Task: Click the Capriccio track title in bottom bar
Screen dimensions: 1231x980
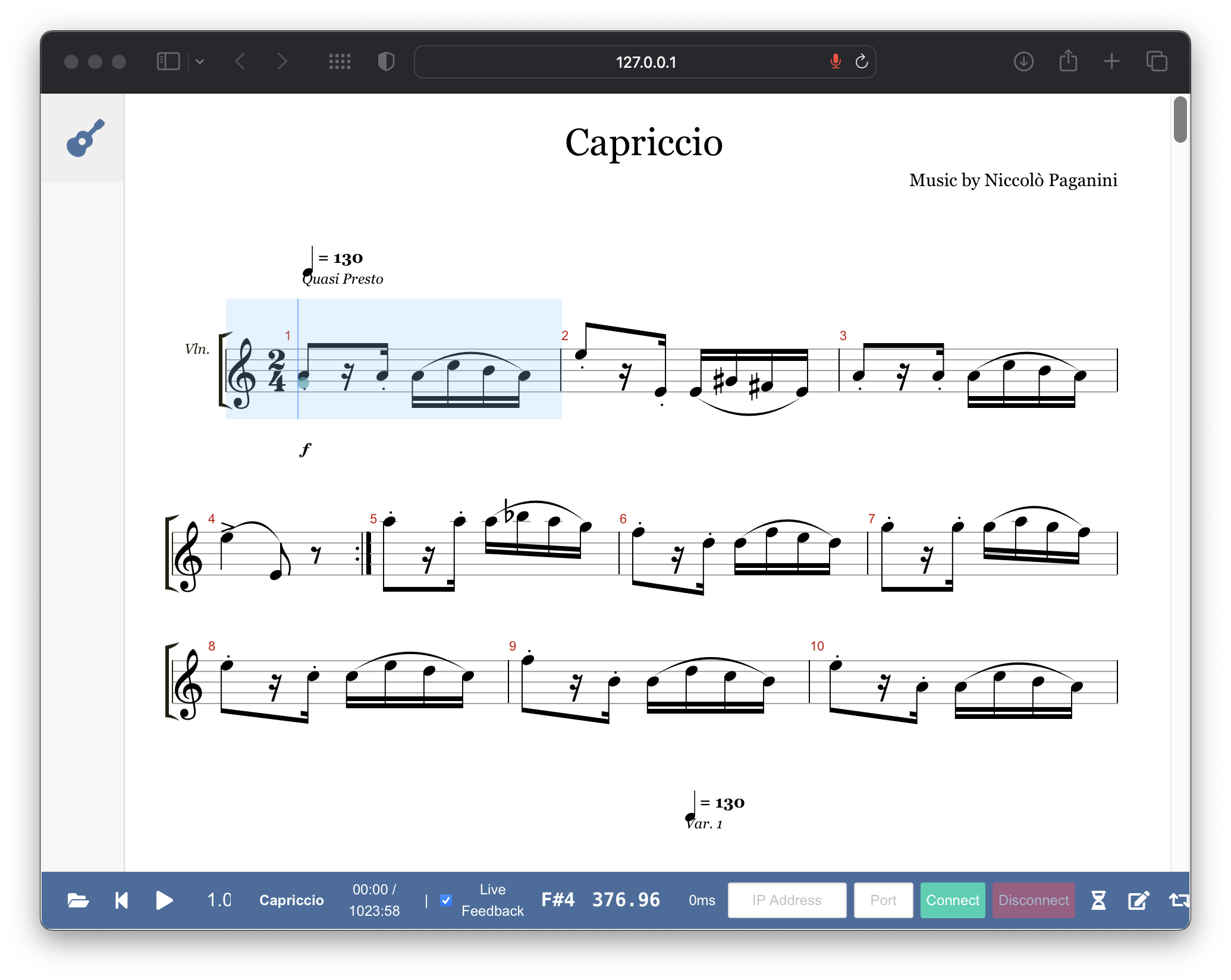Action: click(291, 900)
